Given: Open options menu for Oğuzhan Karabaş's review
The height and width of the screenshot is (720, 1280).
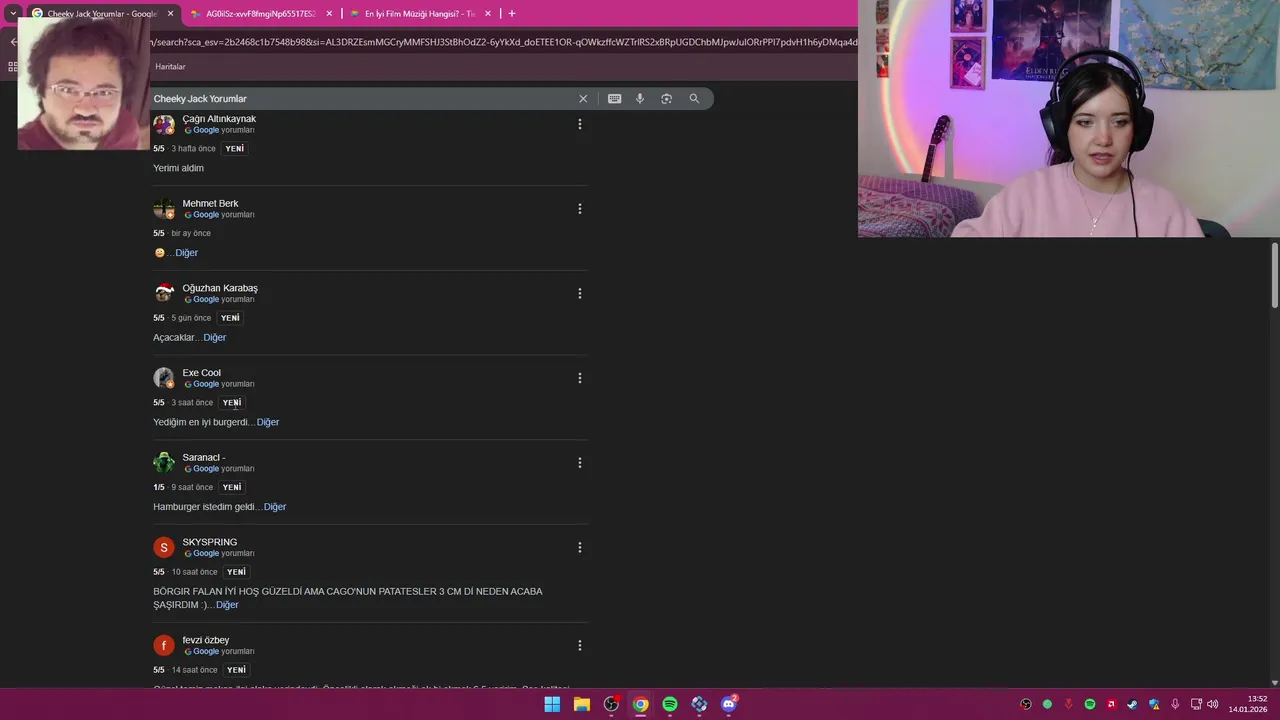Looking at the screenshot, I should [579, 294].
